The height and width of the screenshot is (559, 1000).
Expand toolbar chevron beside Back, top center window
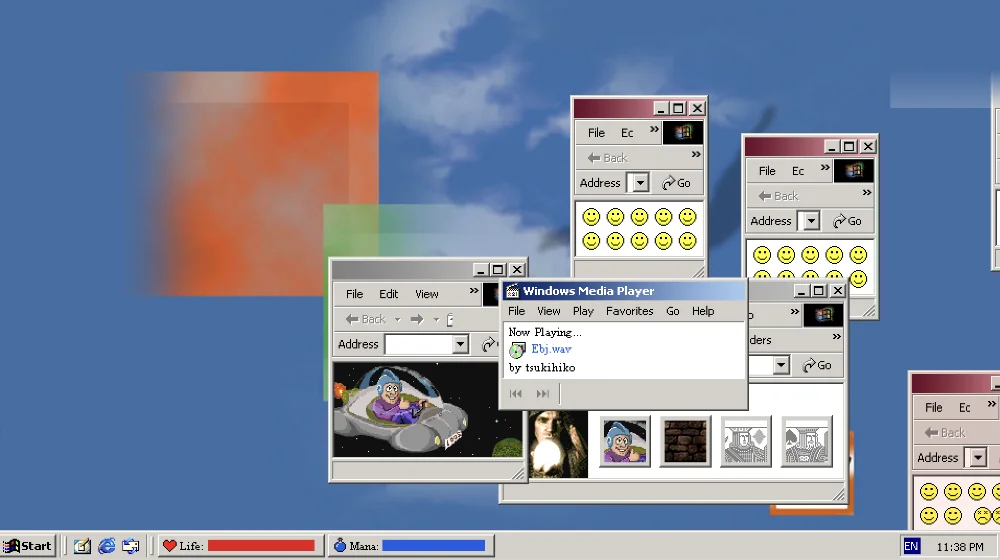coord(696,154)
